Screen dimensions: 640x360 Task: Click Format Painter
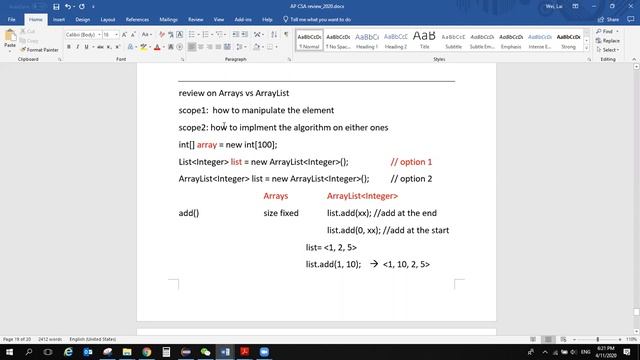tap(40, 50)
